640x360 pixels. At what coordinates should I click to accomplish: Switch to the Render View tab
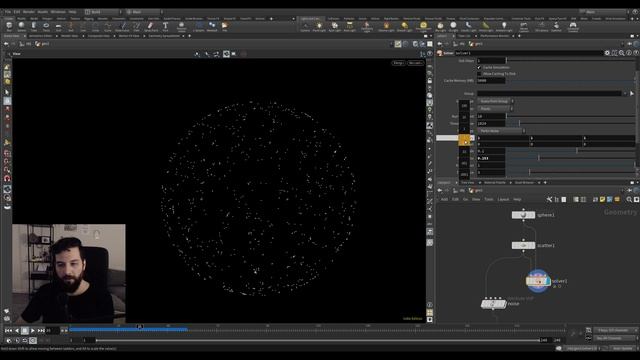pos(69,36)
